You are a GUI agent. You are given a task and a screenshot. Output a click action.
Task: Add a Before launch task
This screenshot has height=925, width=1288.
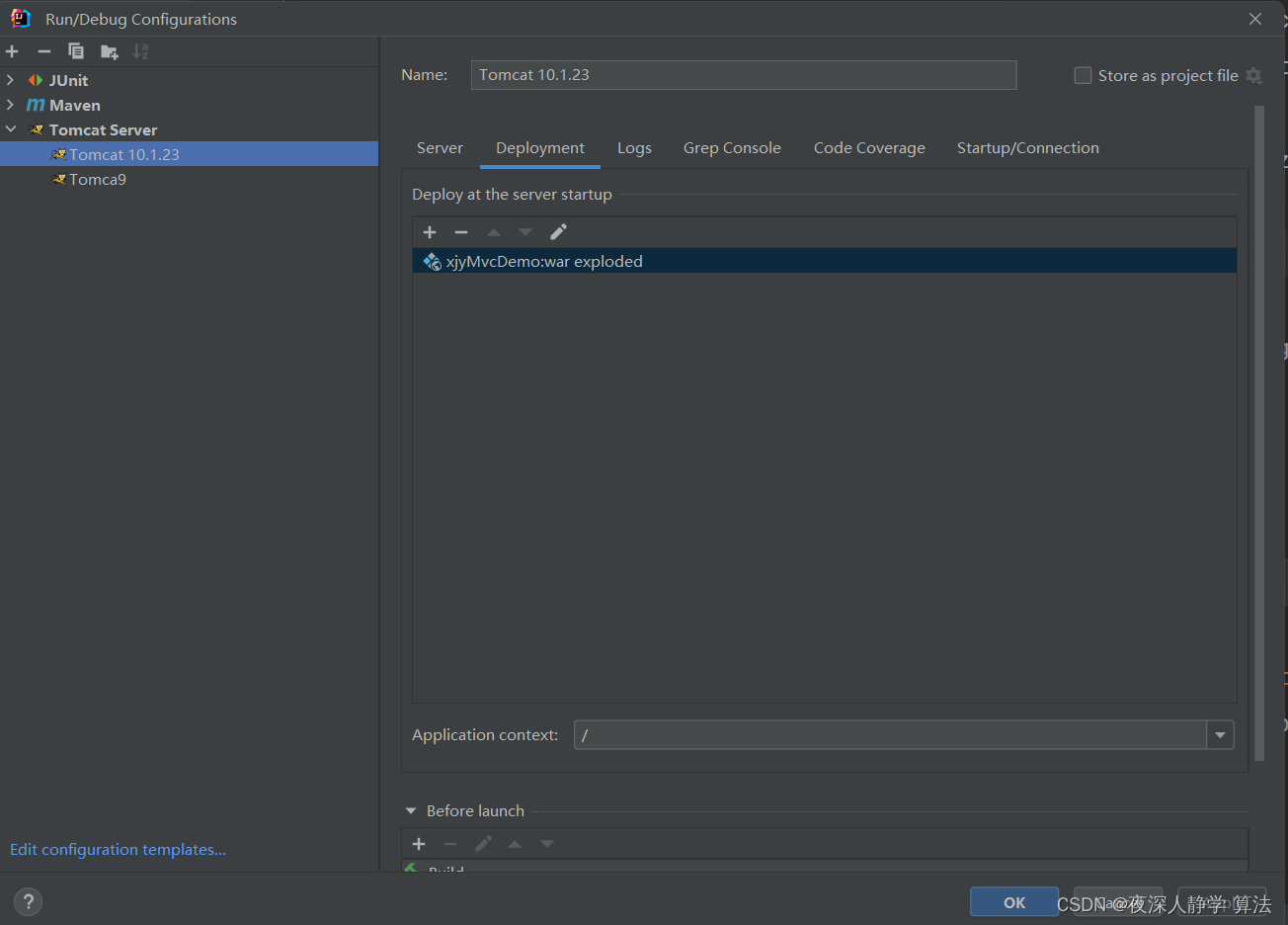tap(419, 844)
